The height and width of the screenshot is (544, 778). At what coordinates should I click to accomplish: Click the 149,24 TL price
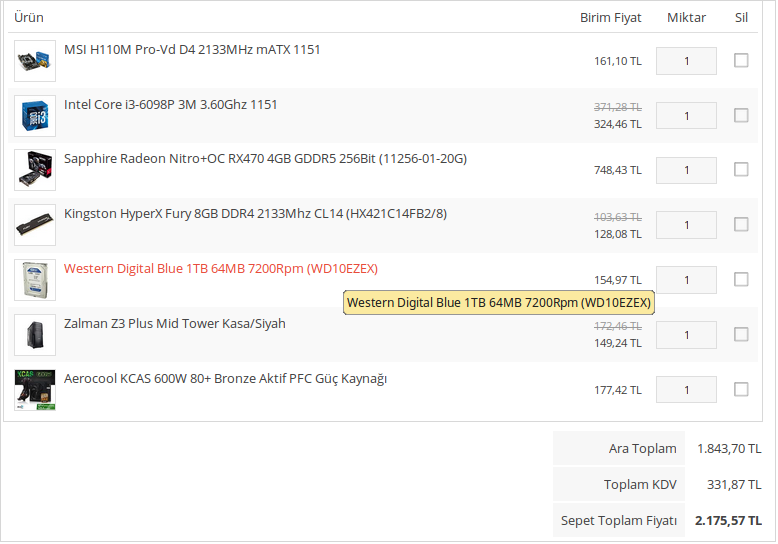(x=618, y=343)
